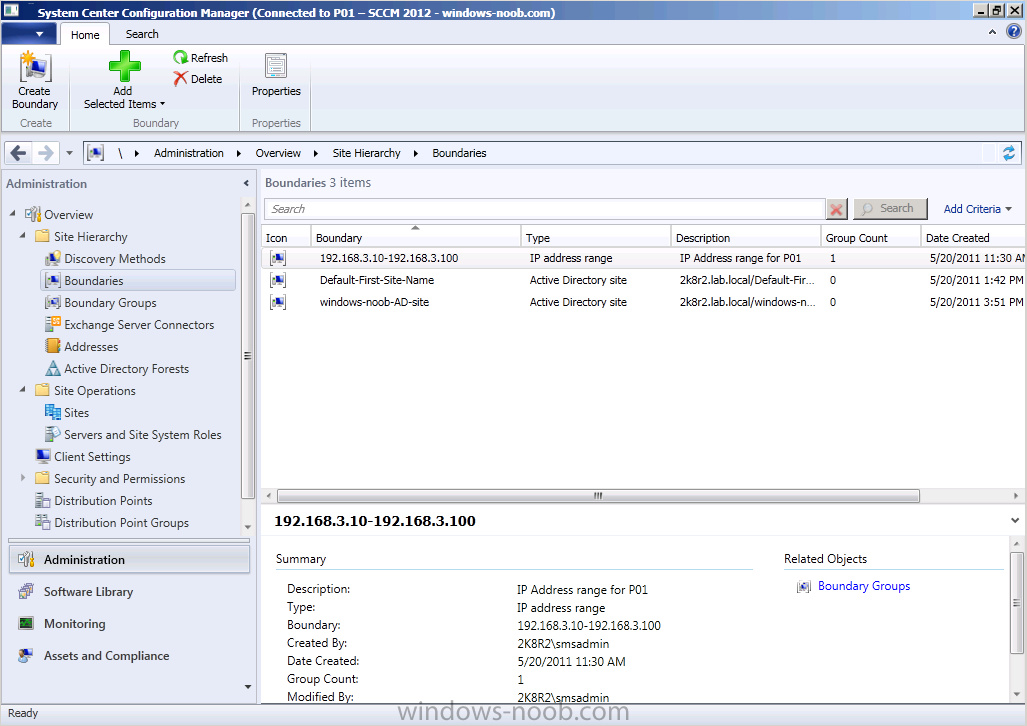Viewport: 1027px width, 726px height.
Task: Collapse the Administration navigation pane
Action: click(246, 183)
